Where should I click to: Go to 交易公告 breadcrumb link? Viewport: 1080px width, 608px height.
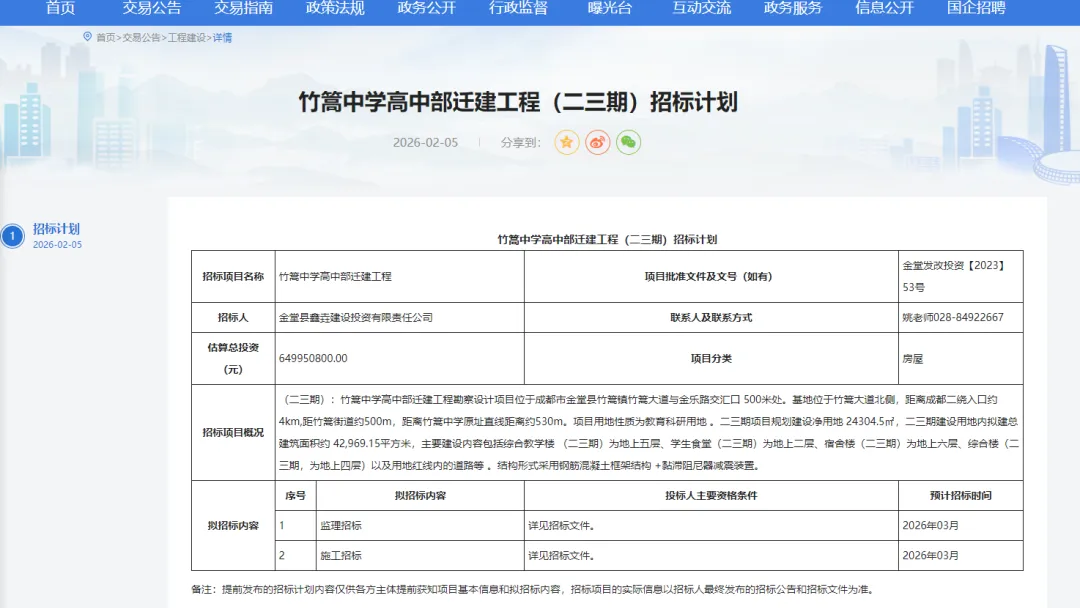click(x=141, y=38)
